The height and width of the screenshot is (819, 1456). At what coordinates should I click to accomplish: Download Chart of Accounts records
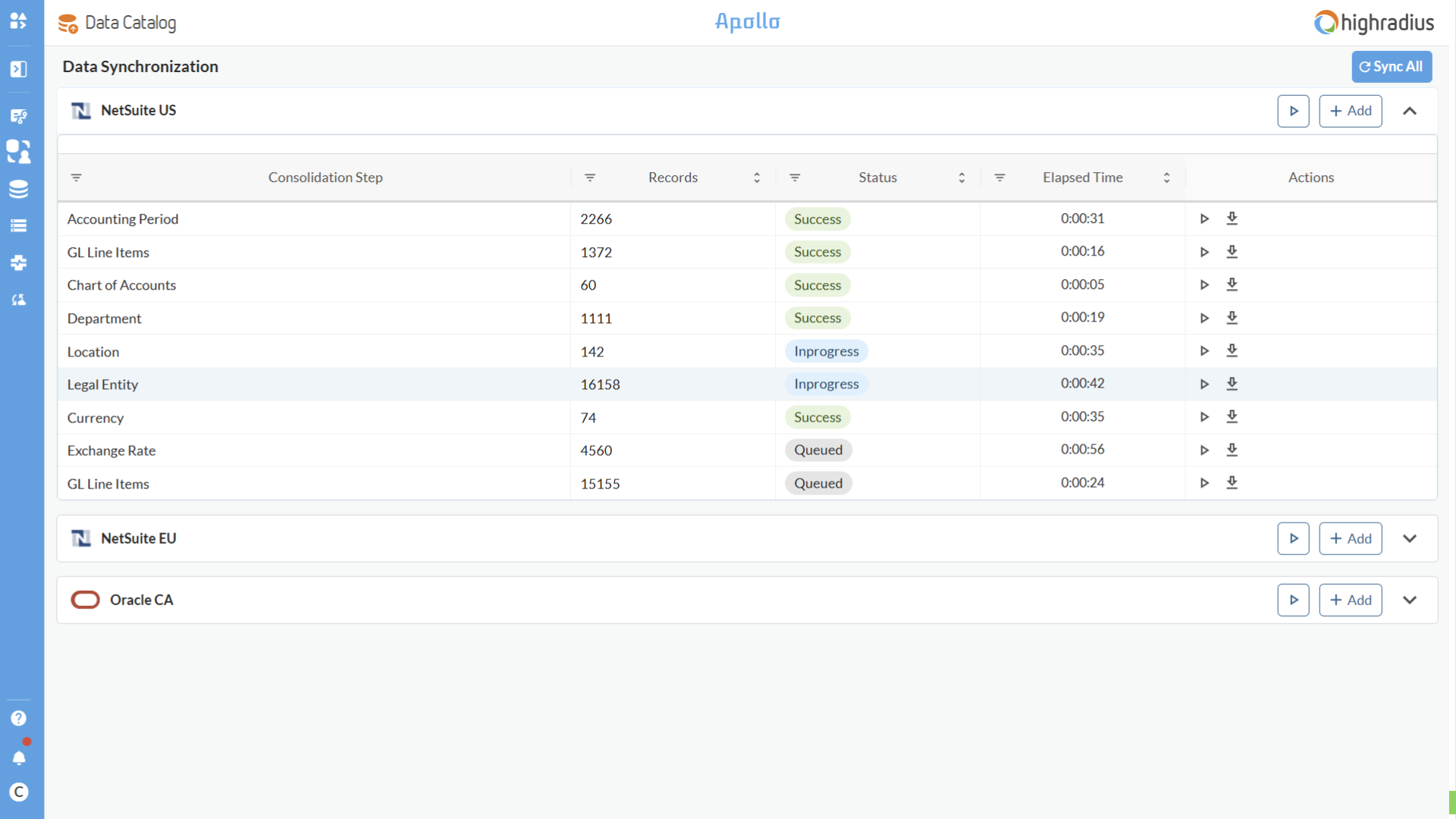click(x=1232, y=284)
